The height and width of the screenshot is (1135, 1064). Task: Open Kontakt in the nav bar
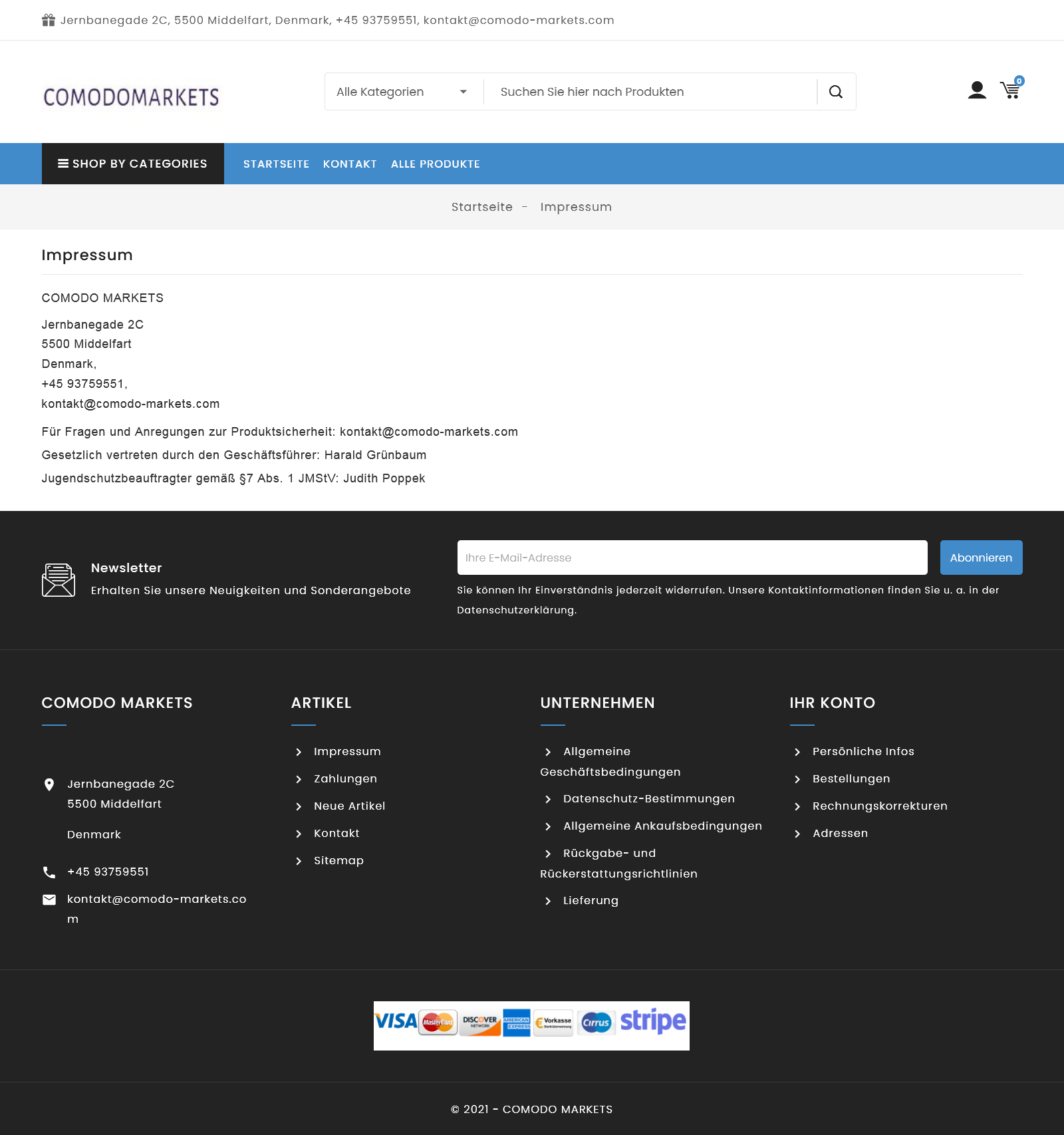tap(350, 164)
